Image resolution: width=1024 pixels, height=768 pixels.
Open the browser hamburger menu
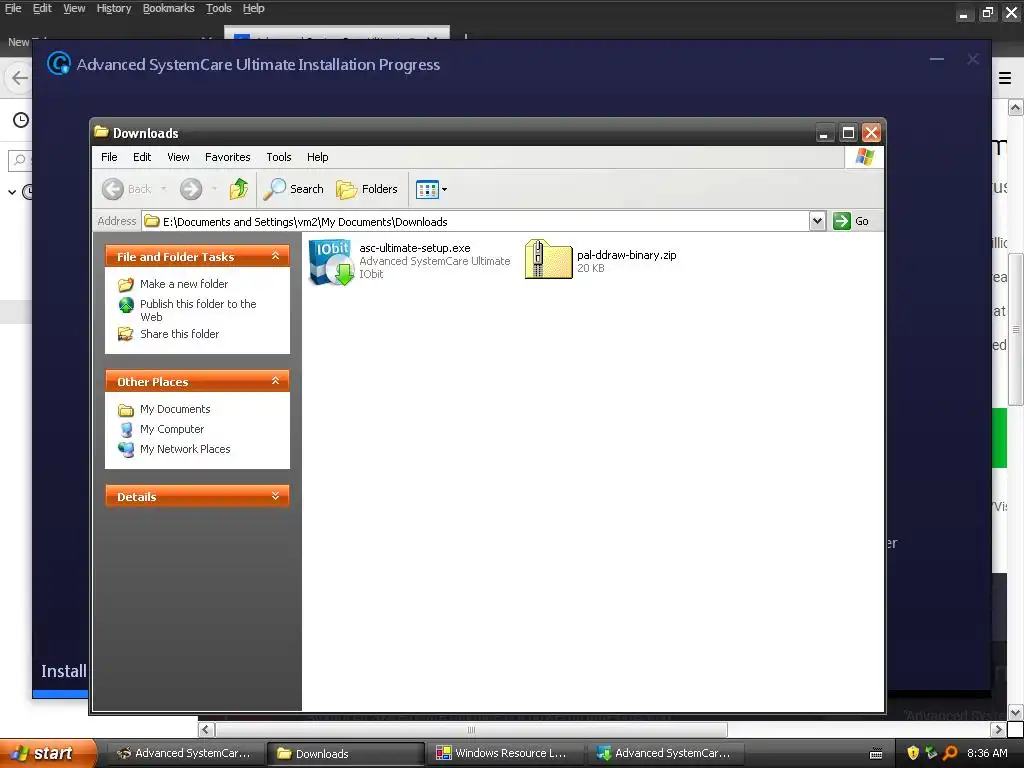(x=1004, y=78)
